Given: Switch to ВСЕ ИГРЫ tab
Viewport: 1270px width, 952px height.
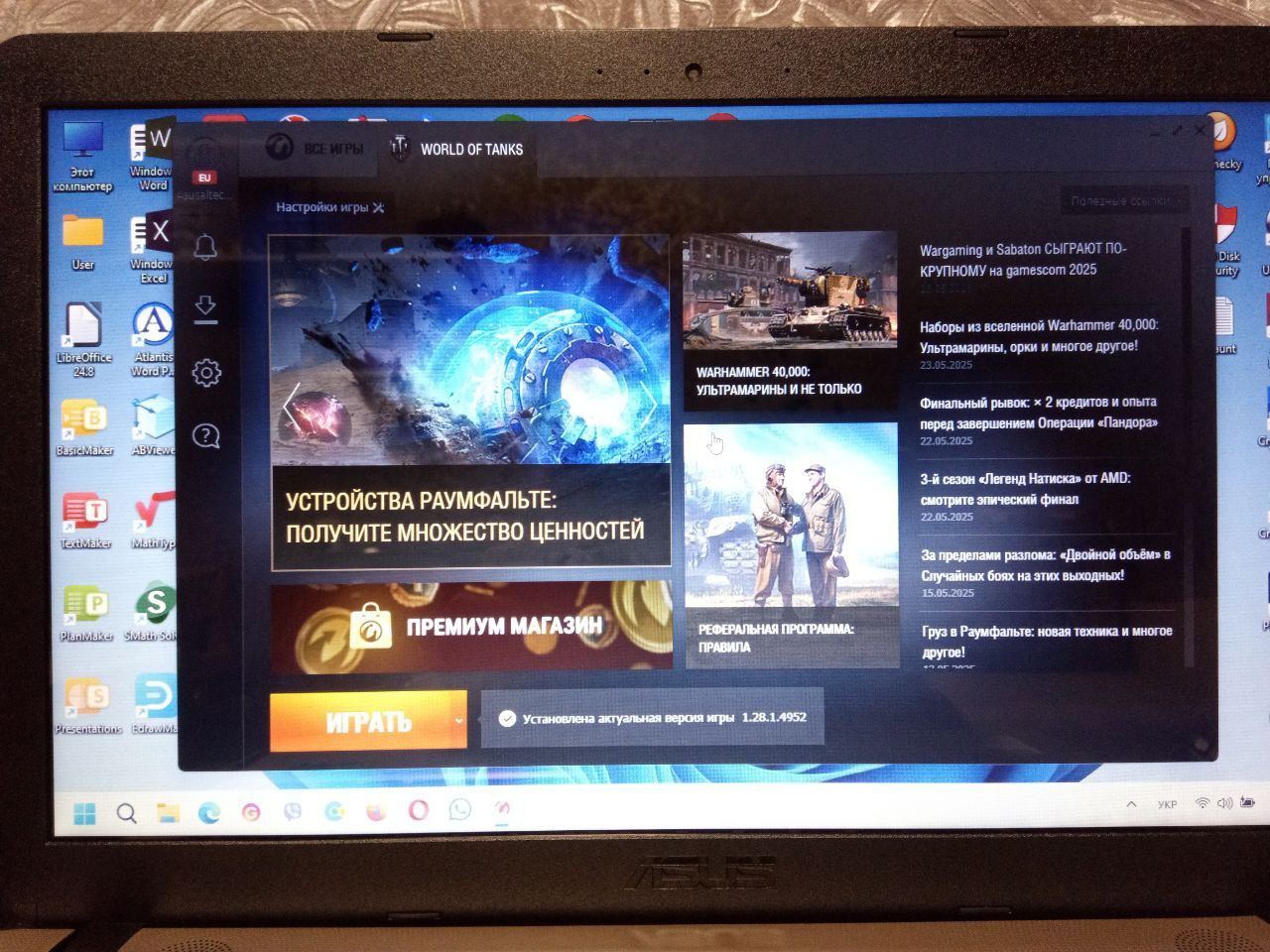Looking at the screenshot, I should pyautogui.click(x=315, y=149).
